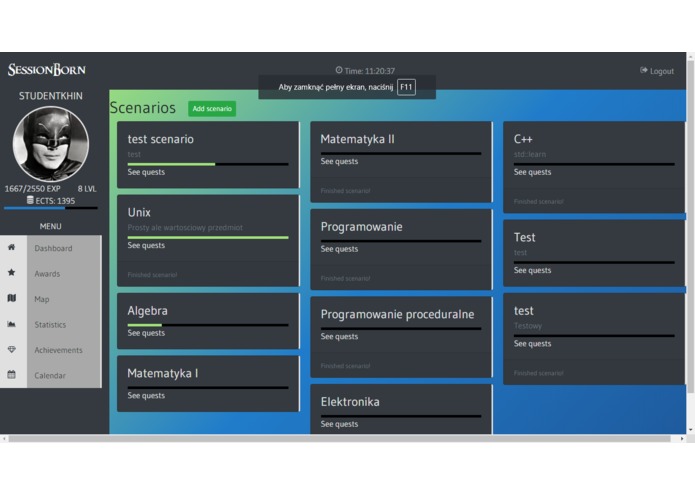
Task: Click Finished scenario text under Unix
Action: [x=152, y=275]
